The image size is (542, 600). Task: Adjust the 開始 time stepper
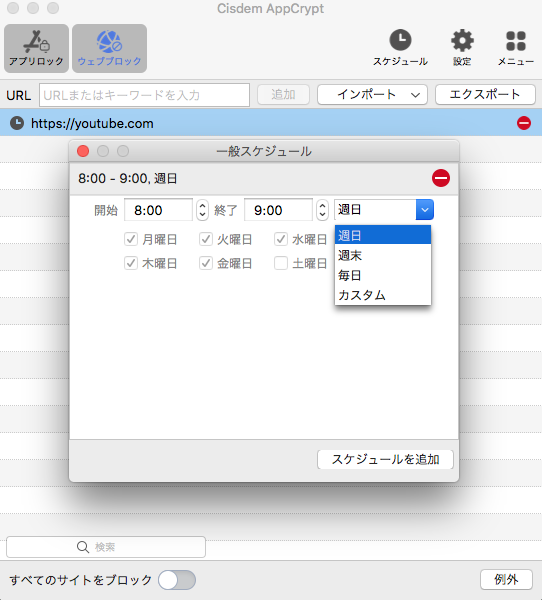pos(202,210)
